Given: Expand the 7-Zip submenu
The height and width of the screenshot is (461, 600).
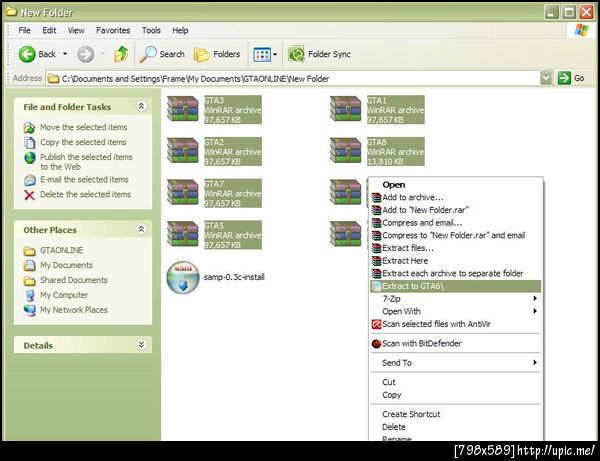Looking at the screenshot, I should [x=456, y=299].
